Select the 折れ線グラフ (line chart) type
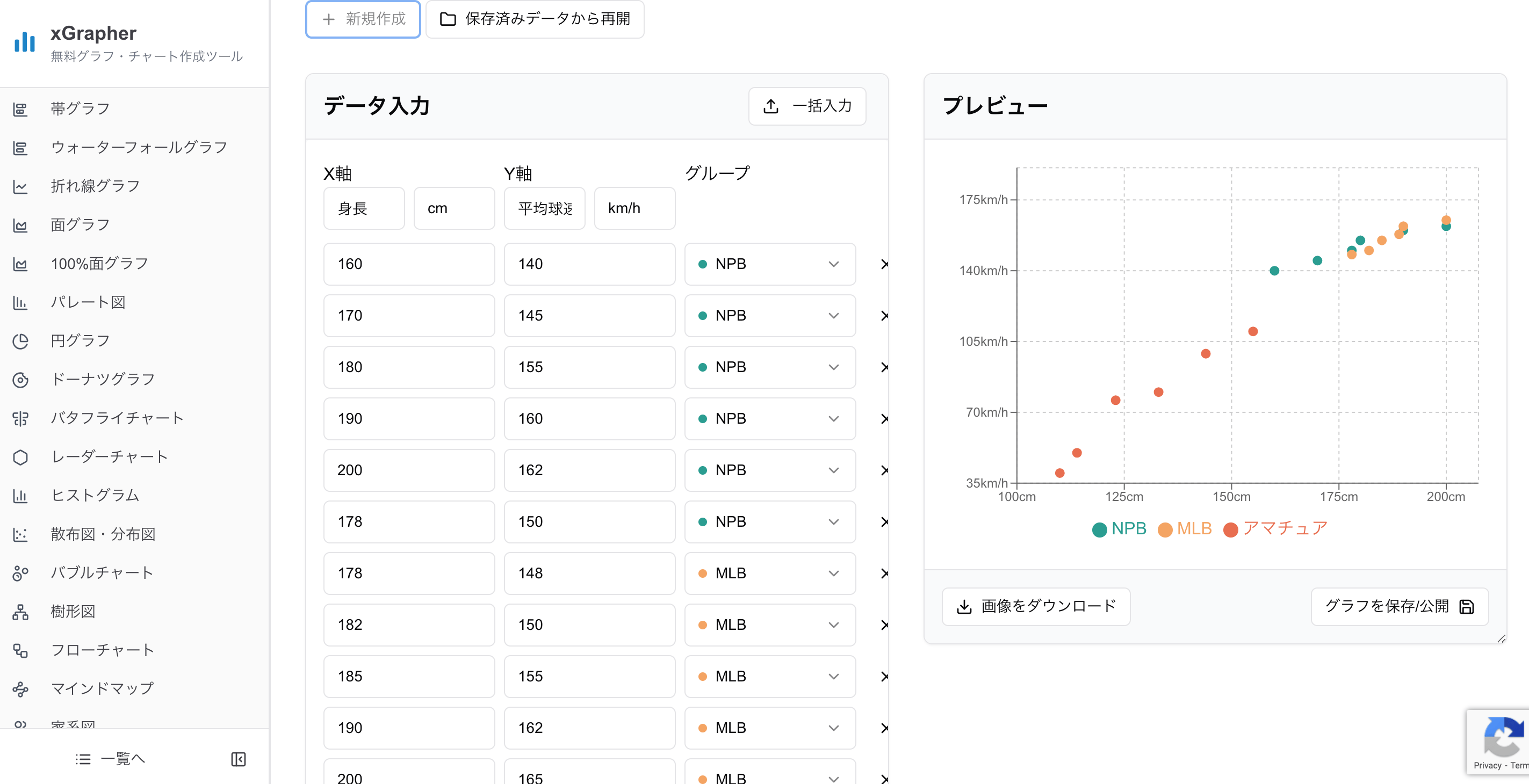 pyautogui.click(x=95, y=185)
